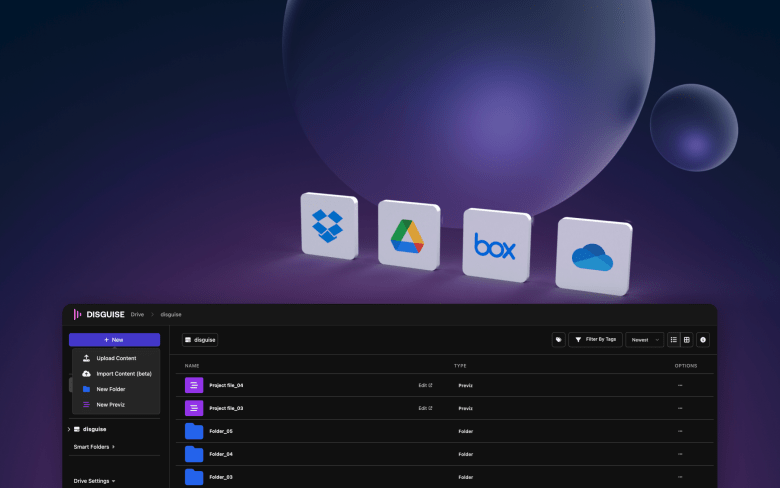Expand the Drive Settings menu
The height and width of the screenshot is (488, 780).
[x=94, y=481]
